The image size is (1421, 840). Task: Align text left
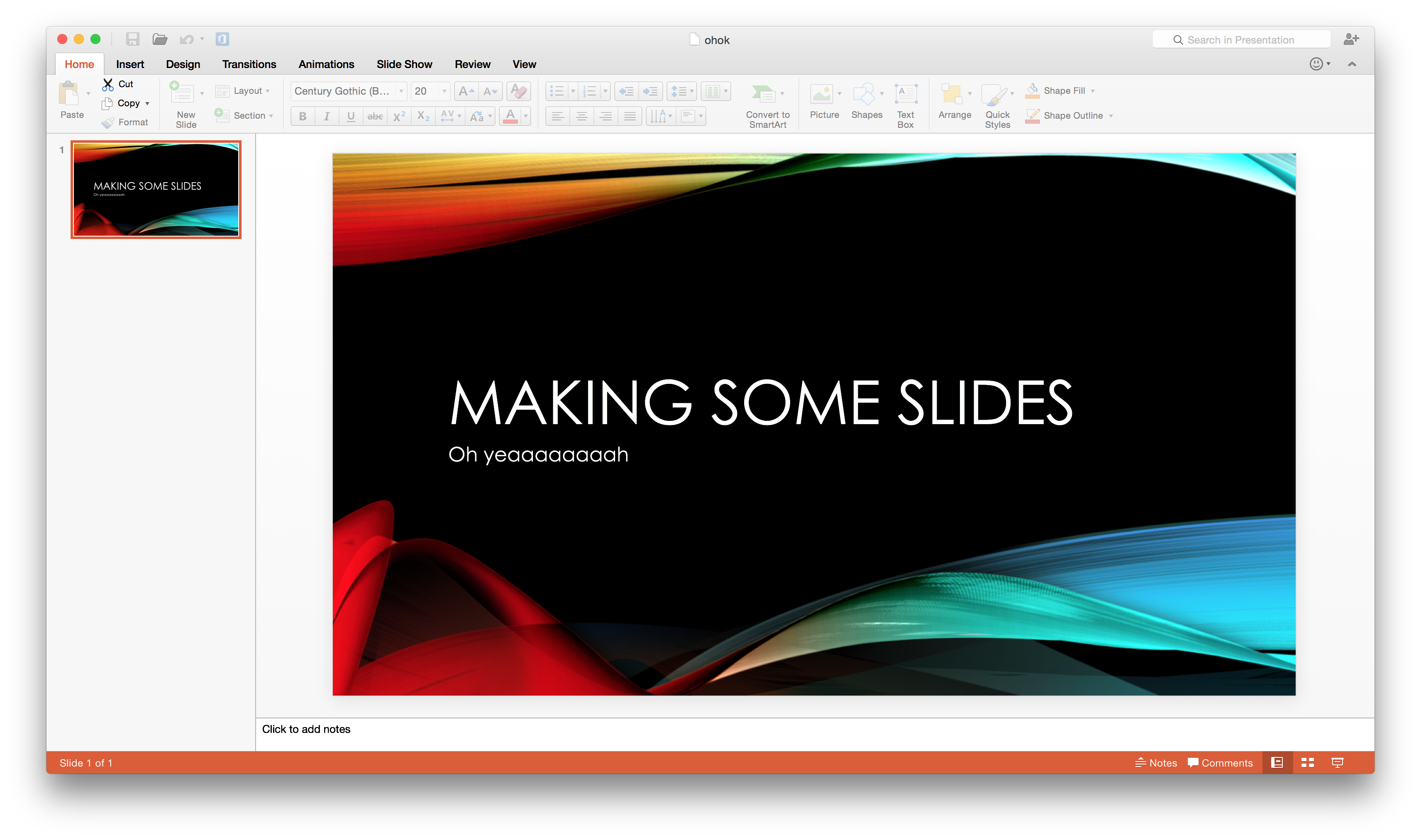557,117
